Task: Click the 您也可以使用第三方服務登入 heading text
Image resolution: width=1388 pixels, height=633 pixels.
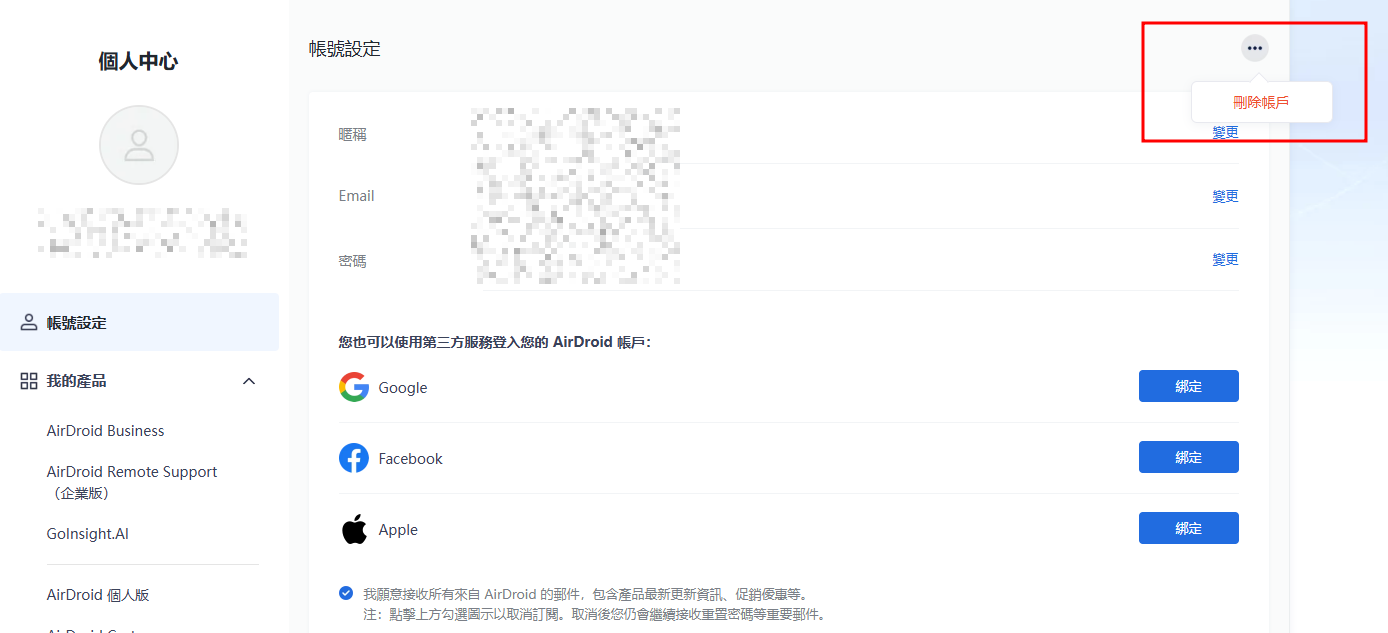Action: point(495,342)
